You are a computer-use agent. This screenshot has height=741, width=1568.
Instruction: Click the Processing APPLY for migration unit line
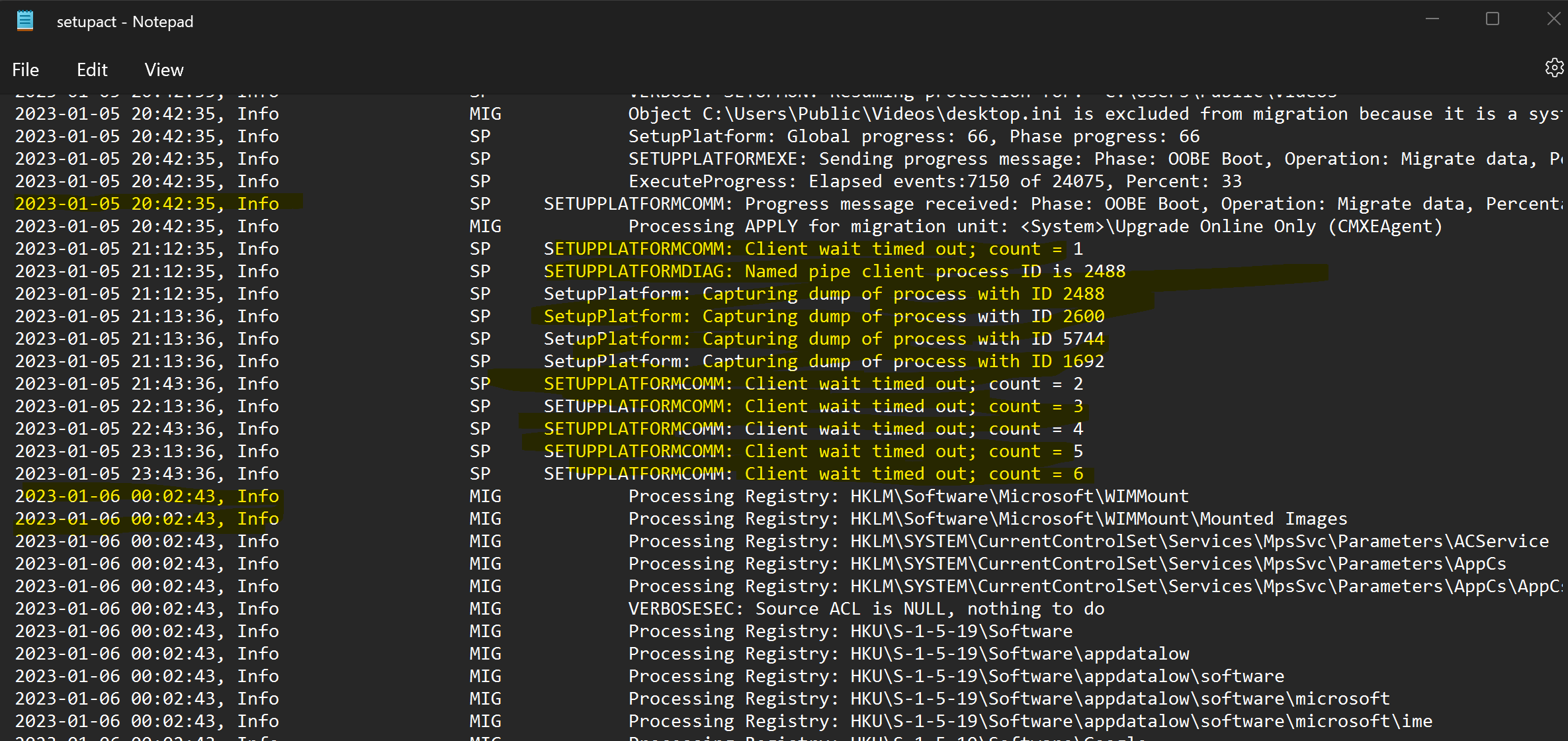[x=1035, y=227]
